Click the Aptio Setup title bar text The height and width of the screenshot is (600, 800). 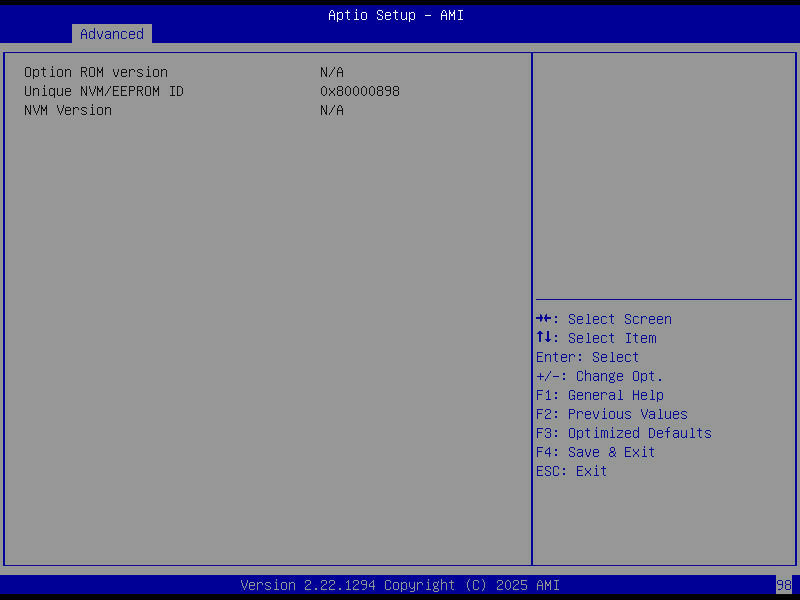(395, 14)
